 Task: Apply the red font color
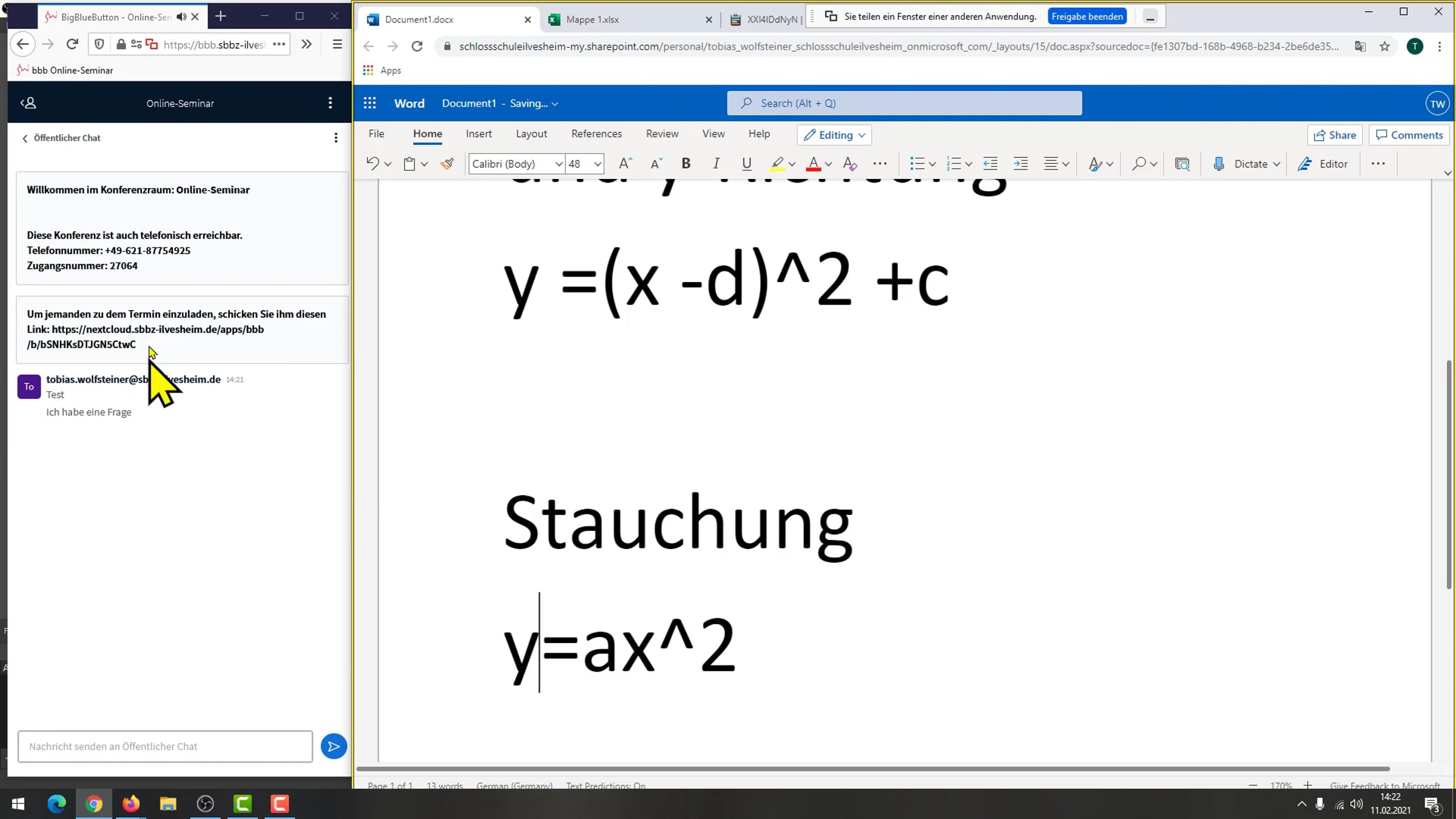pyautogui.click(x=814, y=164)
